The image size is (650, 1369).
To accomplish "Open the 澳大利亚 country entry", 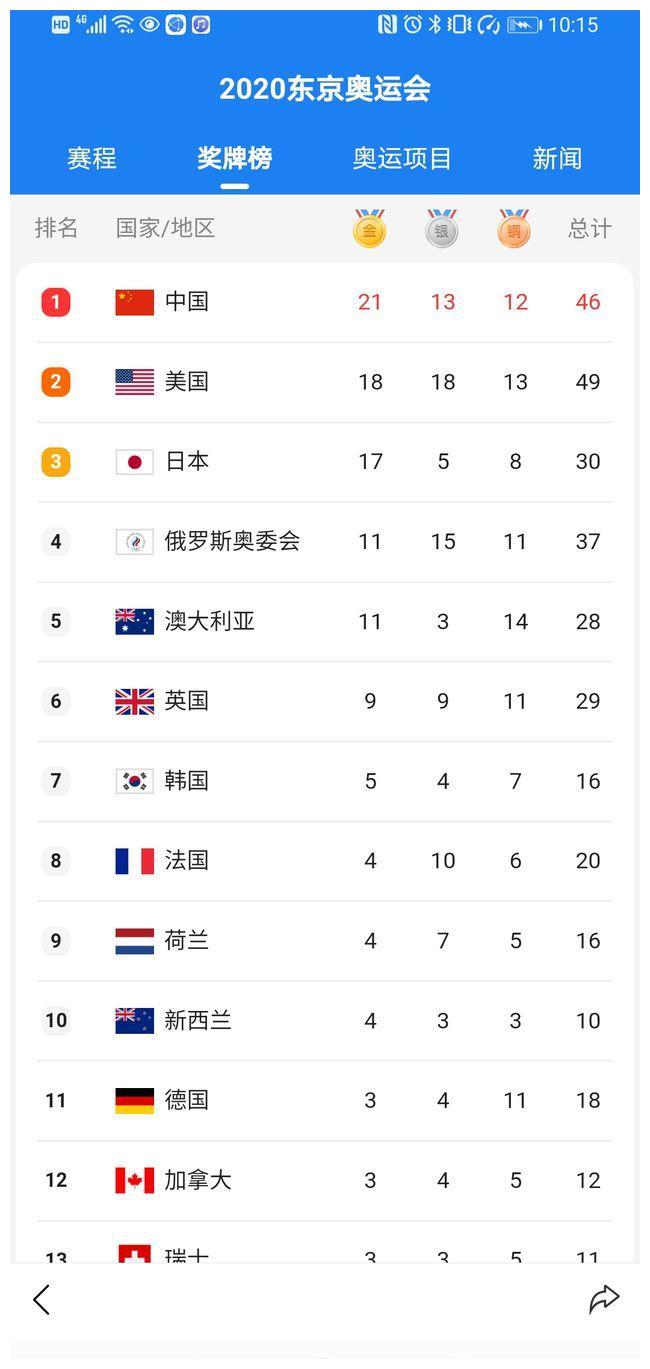I will click(x=209, y=621).
